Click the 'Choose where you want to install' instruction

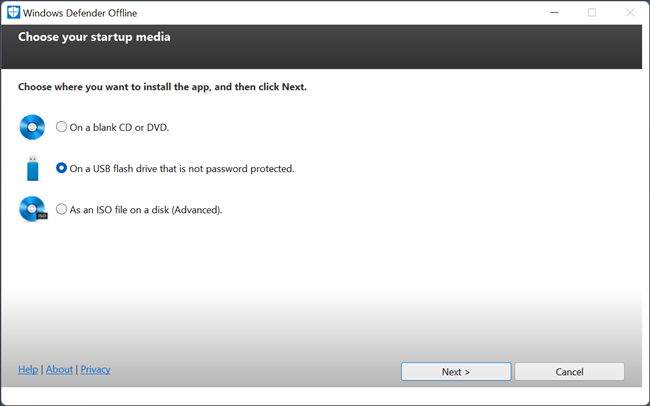click(162, 87)
